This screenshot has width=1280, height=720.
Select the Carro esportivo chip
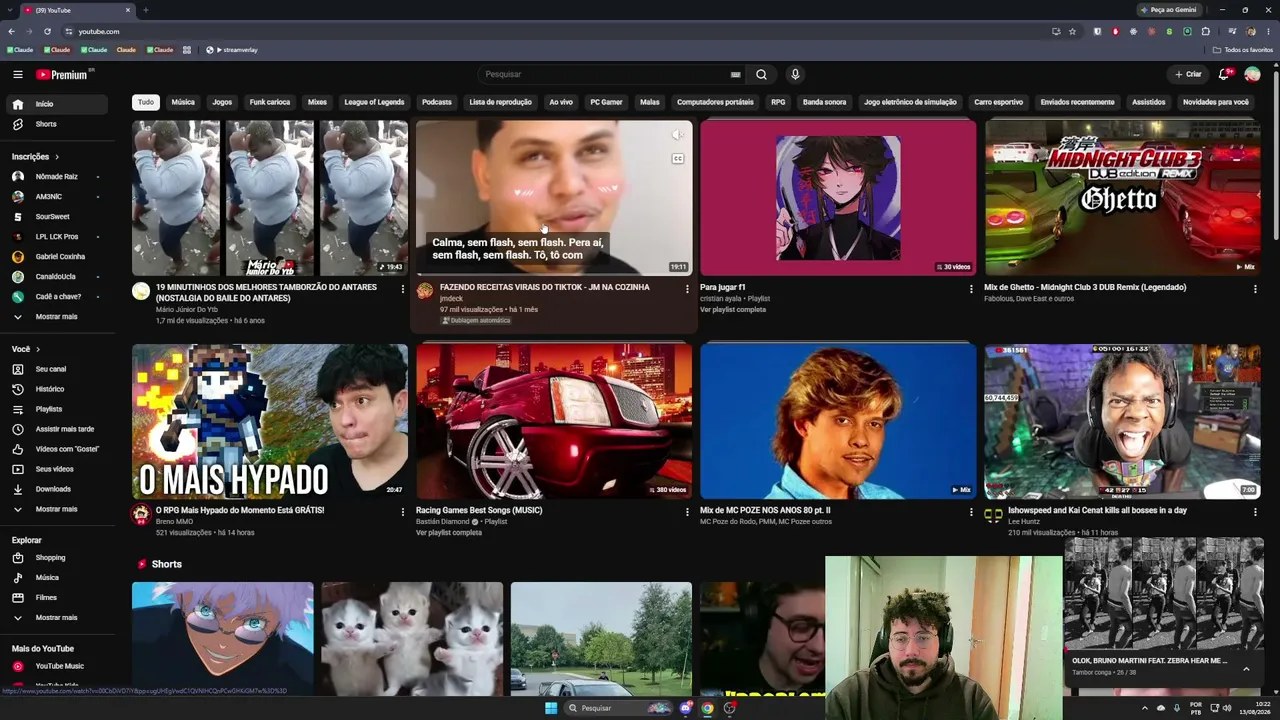999,102
